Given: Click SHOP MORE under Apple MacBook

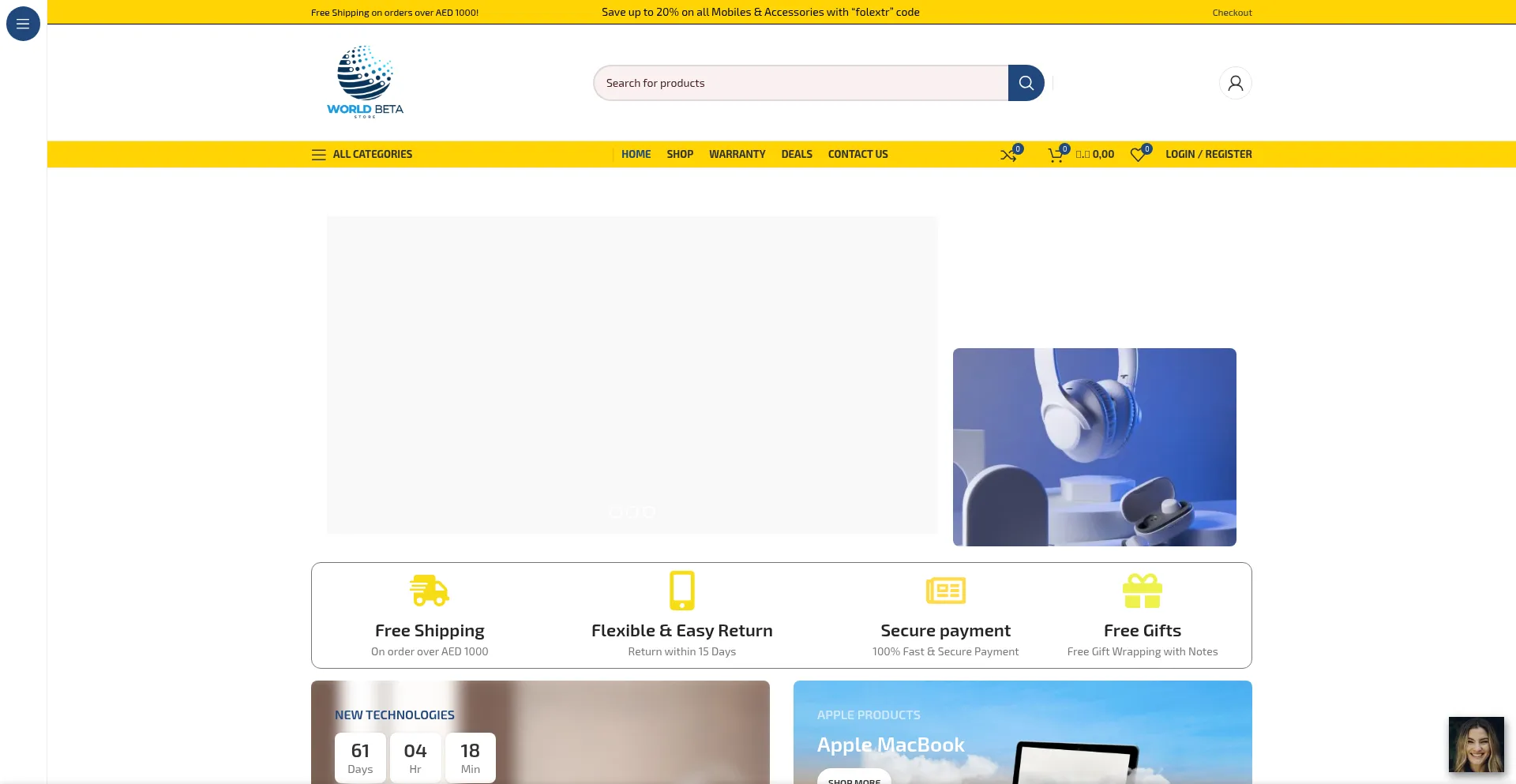Looking at the screenshot, I should [x=854, y=781].
